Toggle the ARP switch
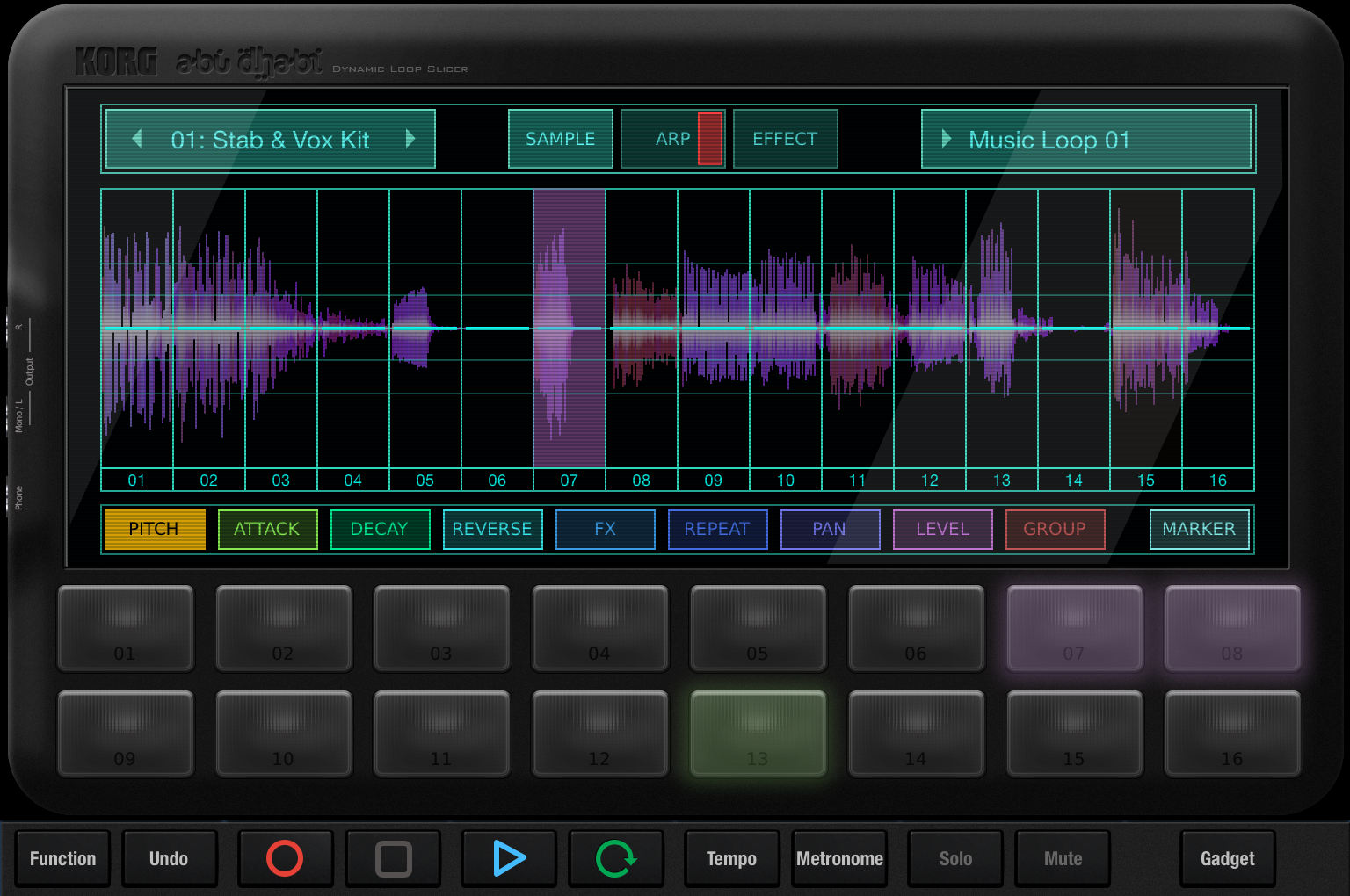Viewport: 1350px width, 896px height. click(673, 139)
